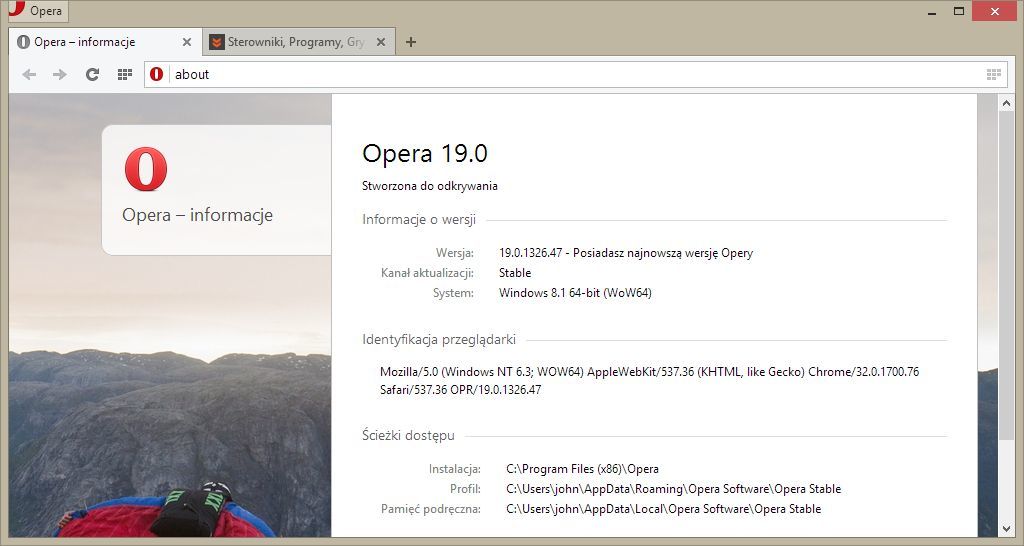Click the grid icon at address bar's right end

[993, 74]
